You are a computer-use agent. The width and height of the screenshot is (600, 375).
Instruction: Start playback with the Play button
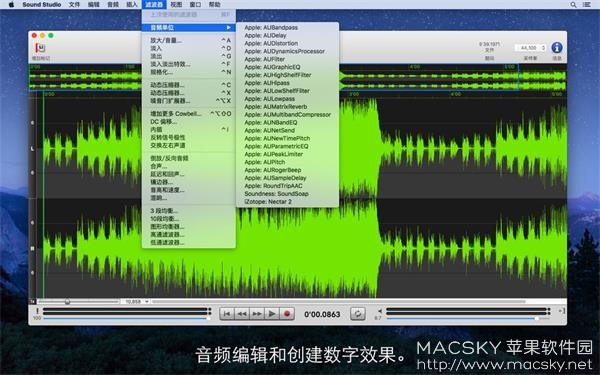[272, 314]
